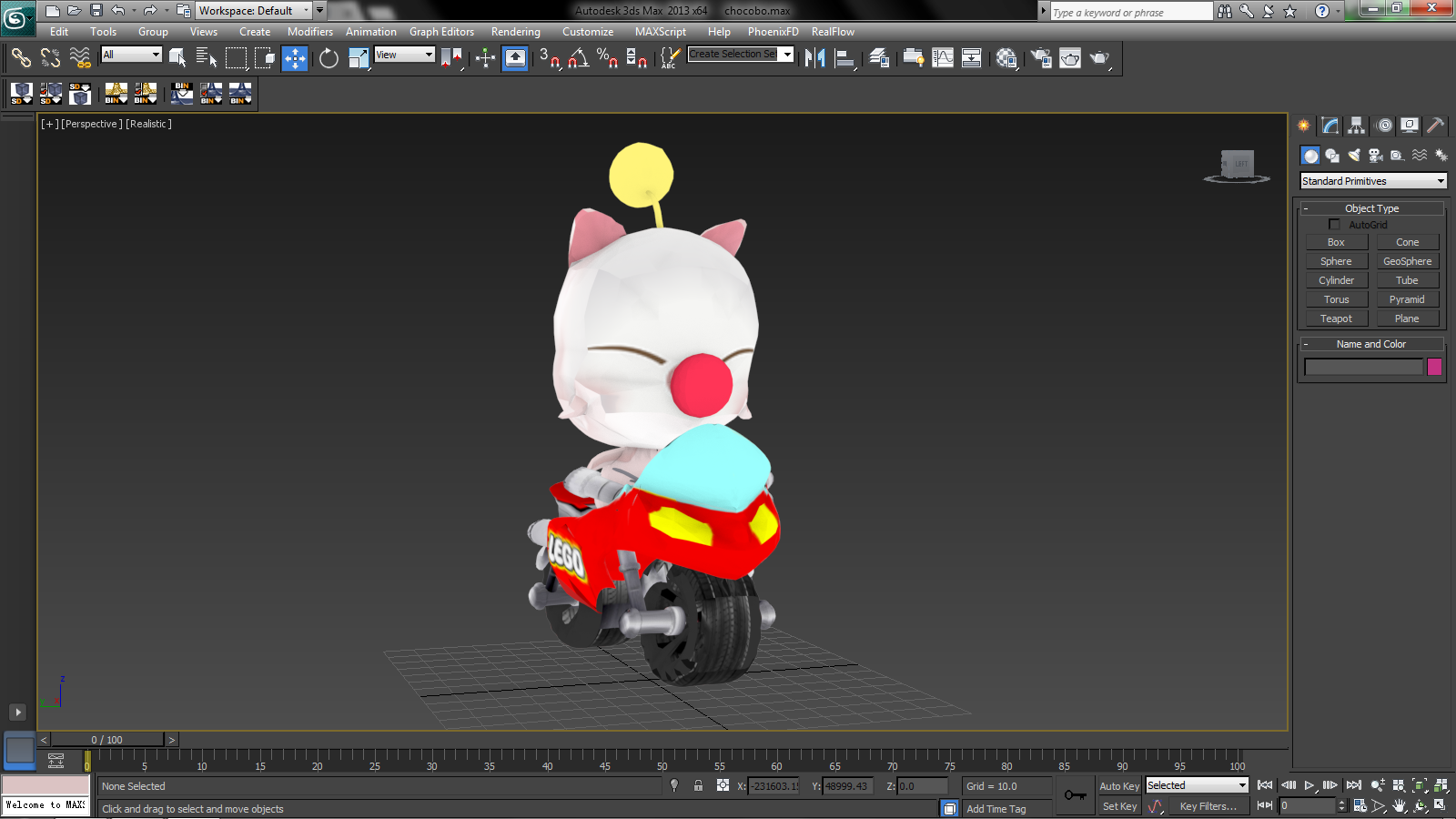This screenshot has height=819, width=1456.
Task: Toggle Auto Key animation mode
Action: click(1119, 786)
